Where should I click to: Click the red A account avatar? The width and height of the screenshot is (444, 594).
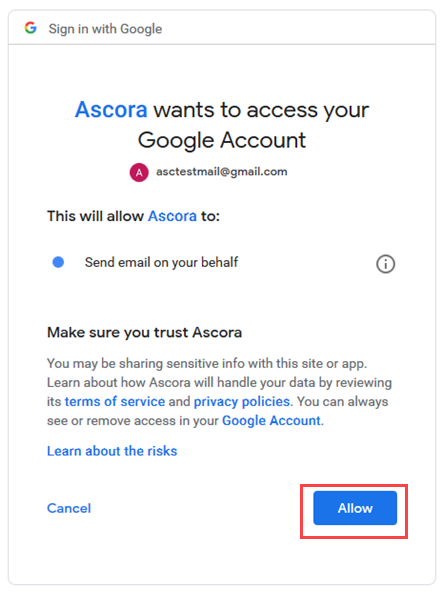click(139, 172)
